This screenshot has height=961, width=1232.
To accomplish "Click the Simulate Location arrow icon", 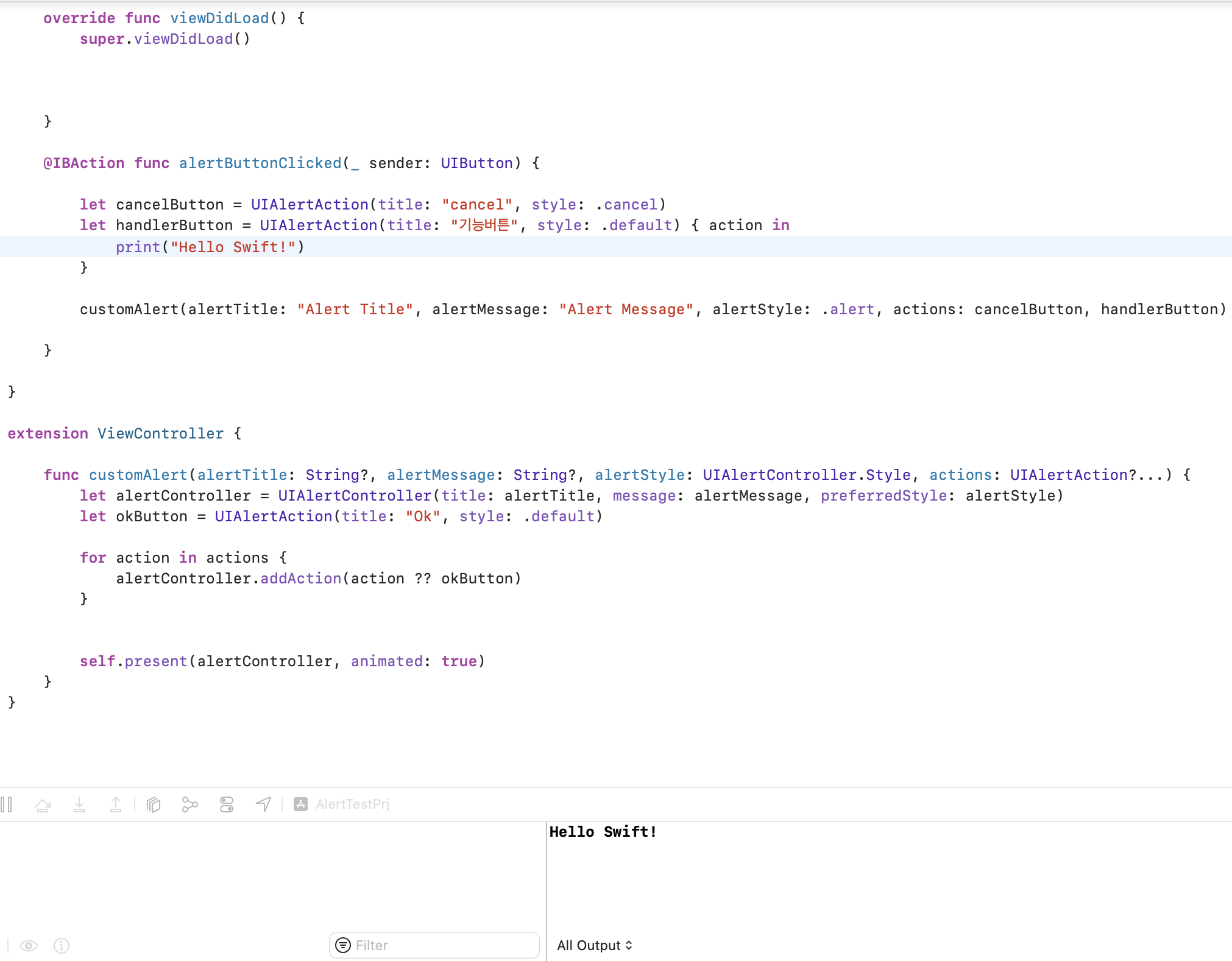I will coord(263,804).
